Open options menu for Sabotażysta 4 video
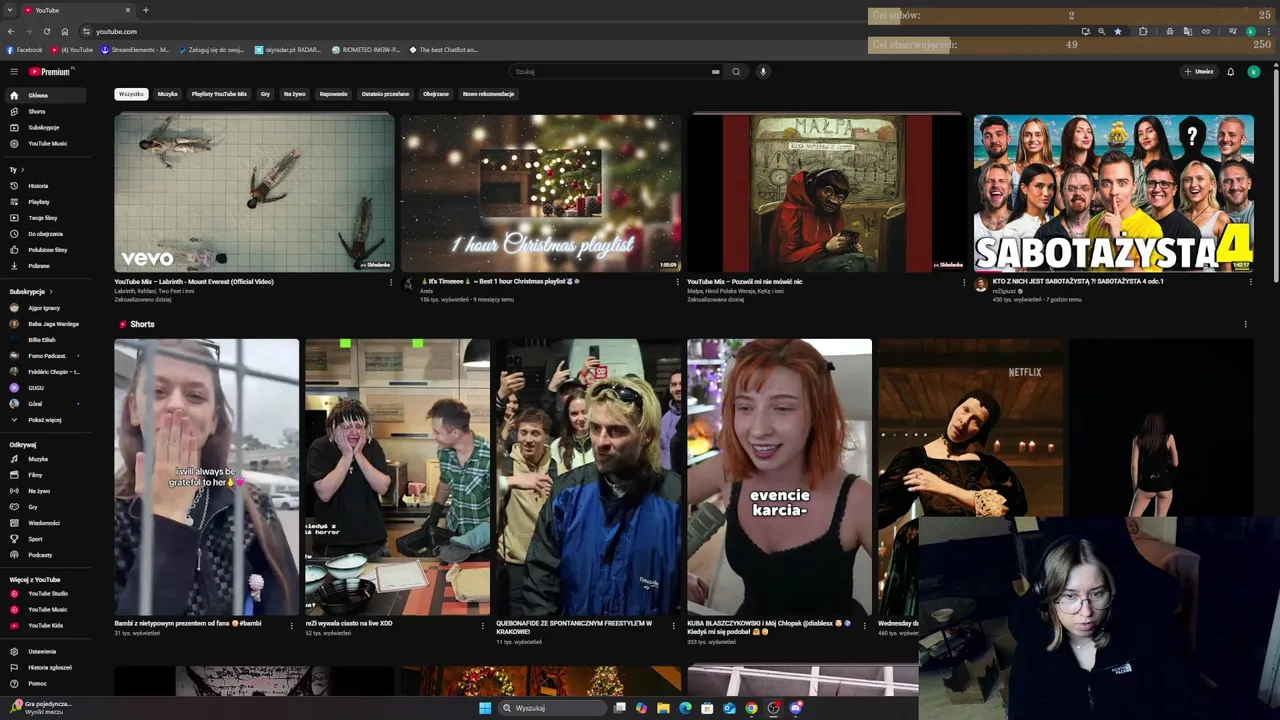 tap(1251, 282)
